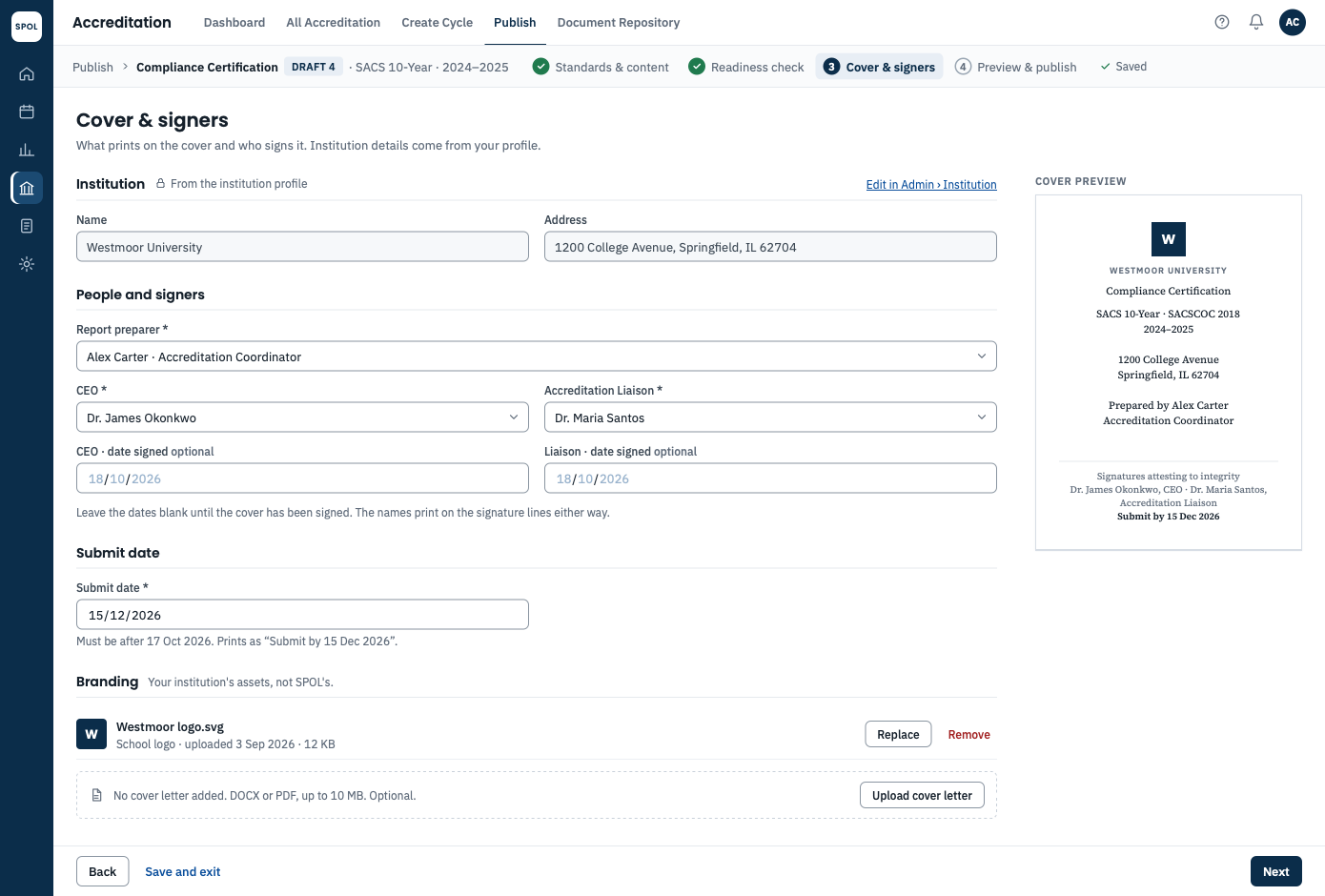This screenshot has height=896, width=1325.
Task: Click the Replace logo button
Action: tap(898, 734)
